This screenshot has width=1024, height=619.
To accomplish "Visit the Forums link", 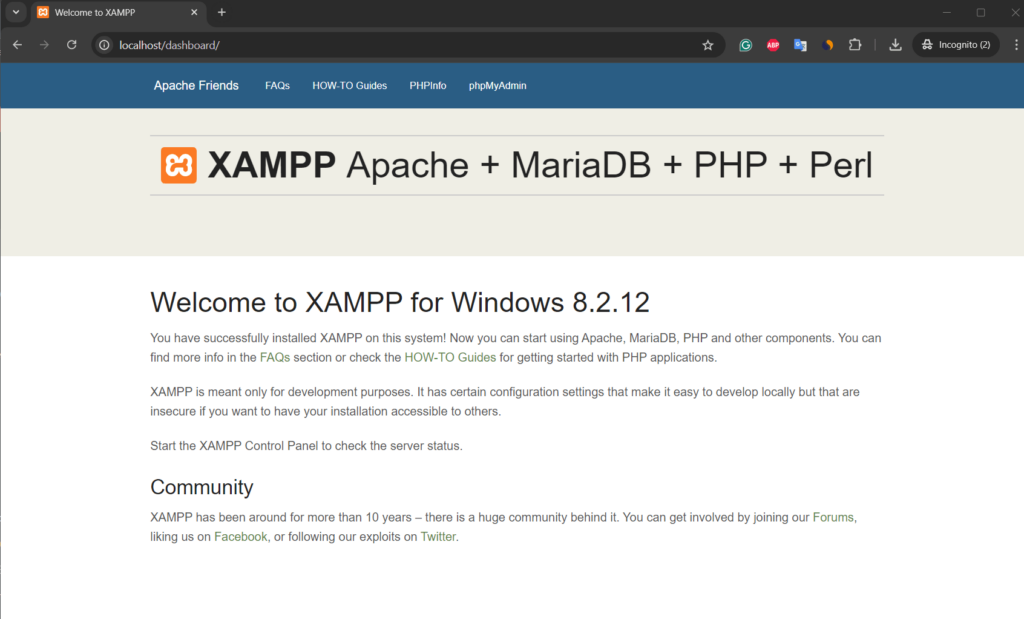I will click(x=833, y=517).
